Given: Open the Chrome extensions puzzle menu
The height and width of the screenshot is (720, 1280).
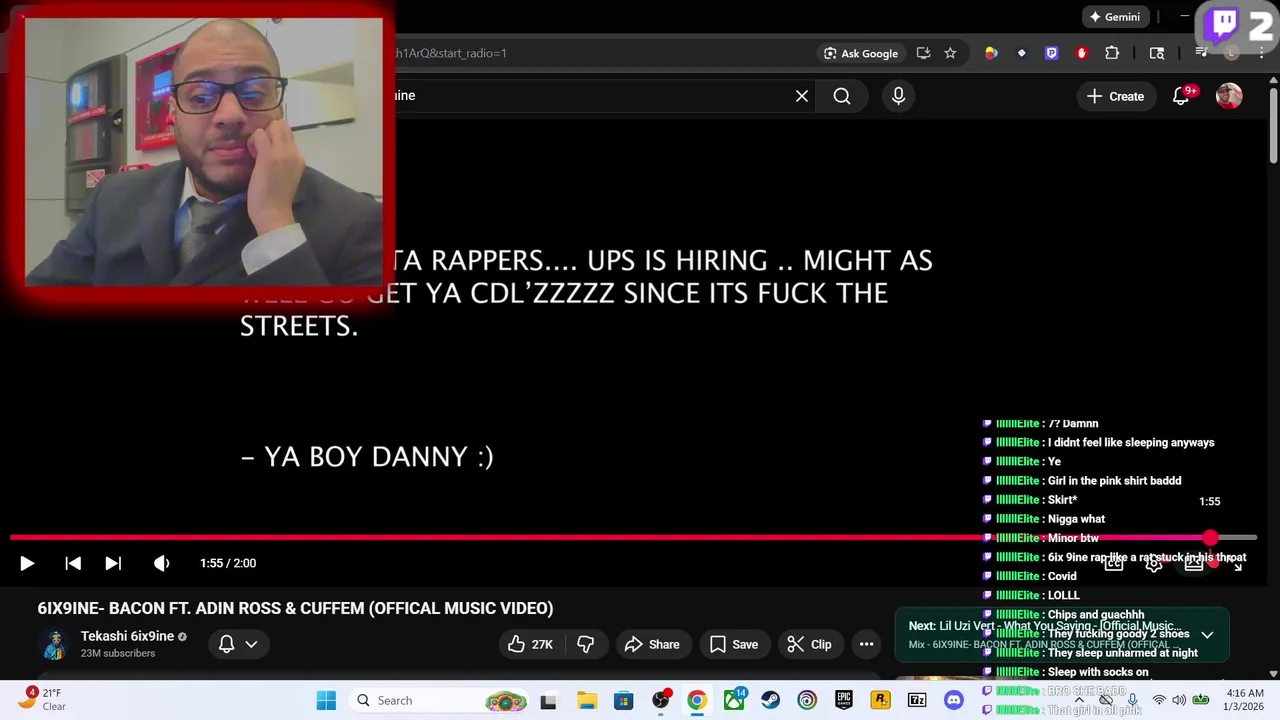Looking at the screenshot, I should point(1112,53).
